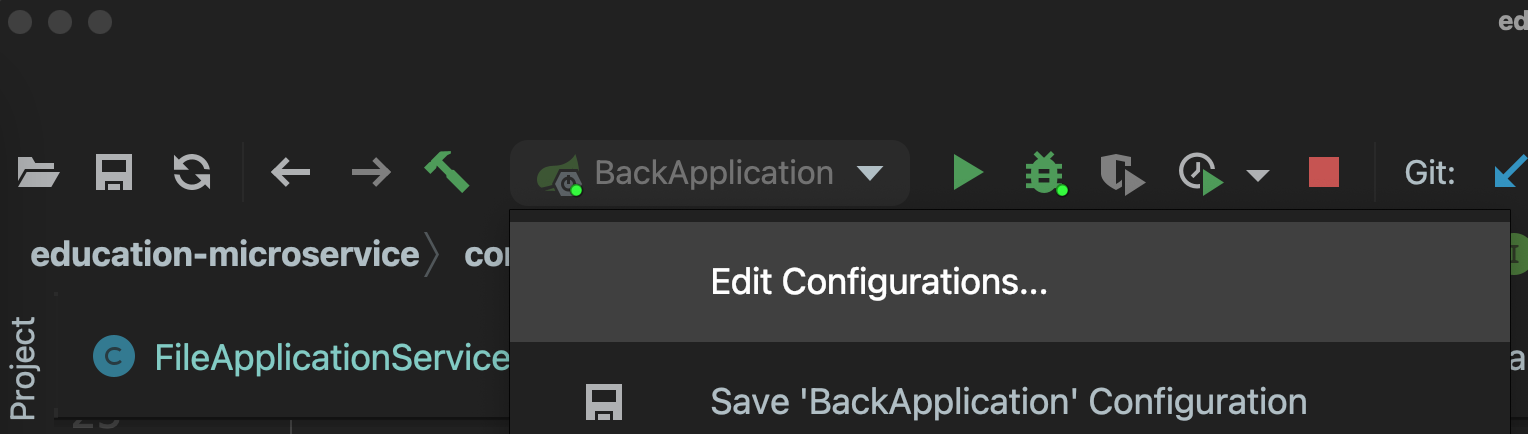Open the BackApplication run configuration selector
The height and width of the screenshot is (434, 1528).
pyautogui.click(x=710, y=173)
